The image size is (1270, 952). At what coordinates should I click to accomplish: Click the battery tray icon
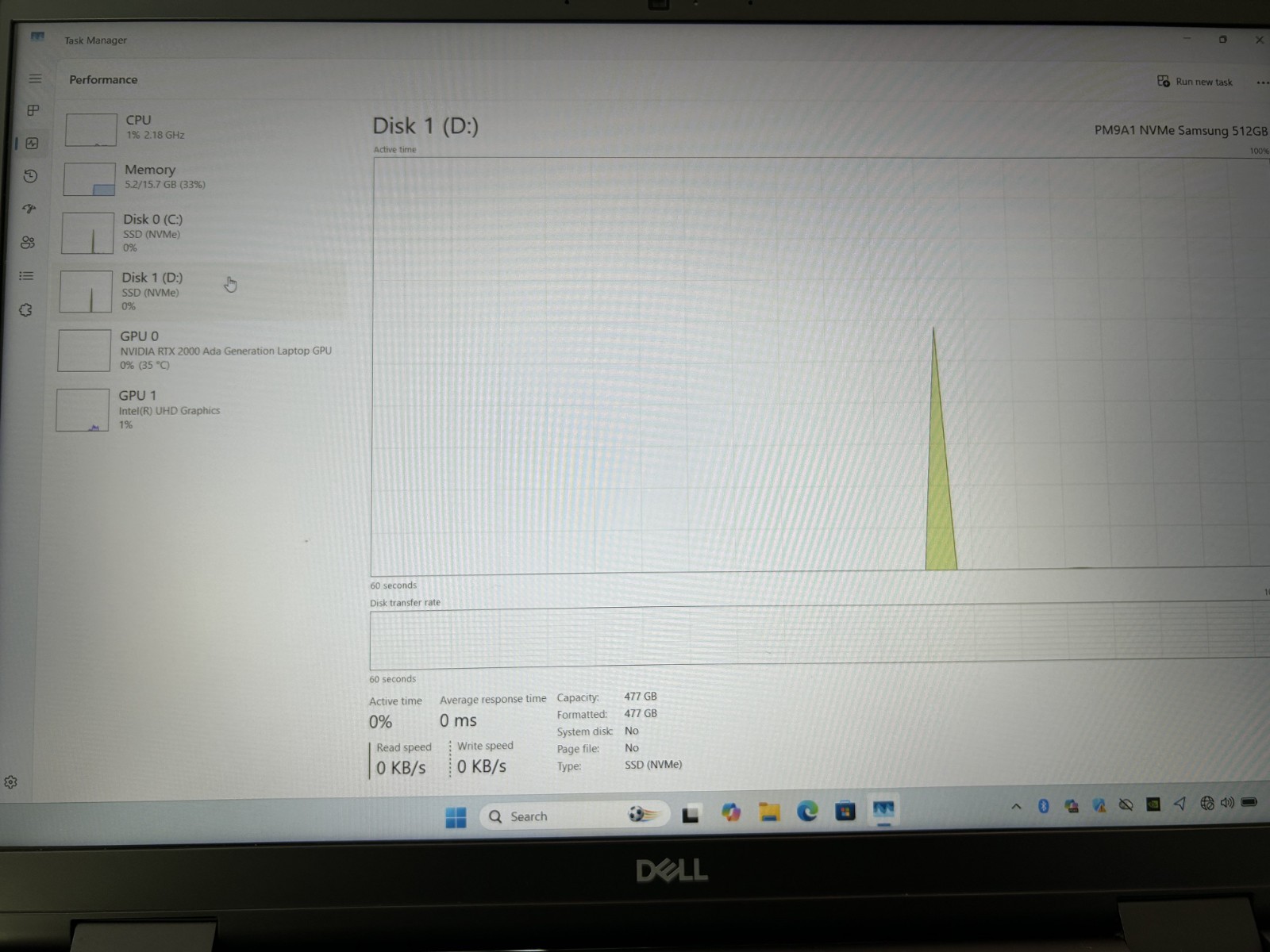click(1249, 802)
